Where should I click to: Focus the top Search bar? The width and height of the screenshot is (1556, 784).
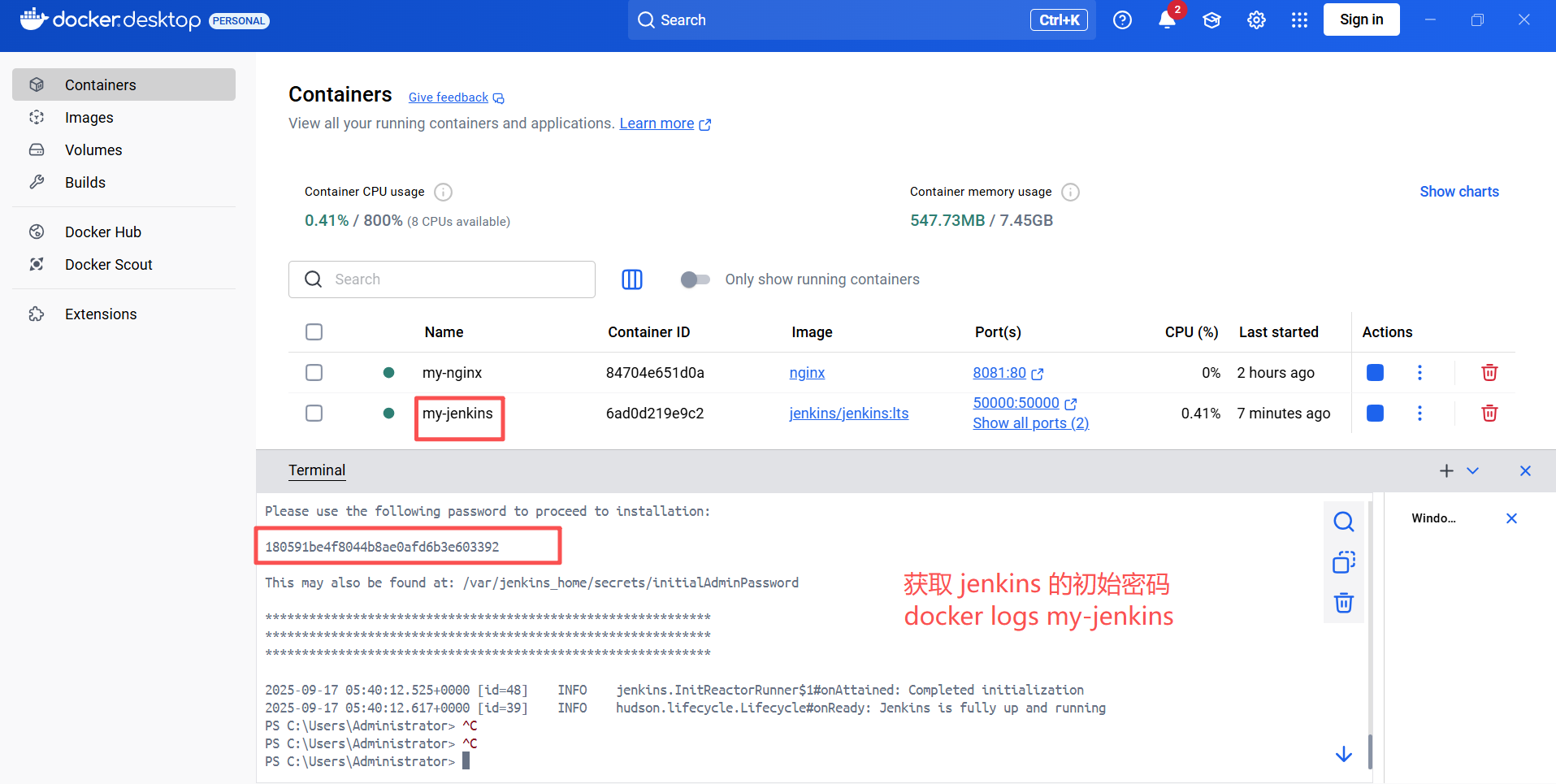pyautogui.click(x=861, y=20)
